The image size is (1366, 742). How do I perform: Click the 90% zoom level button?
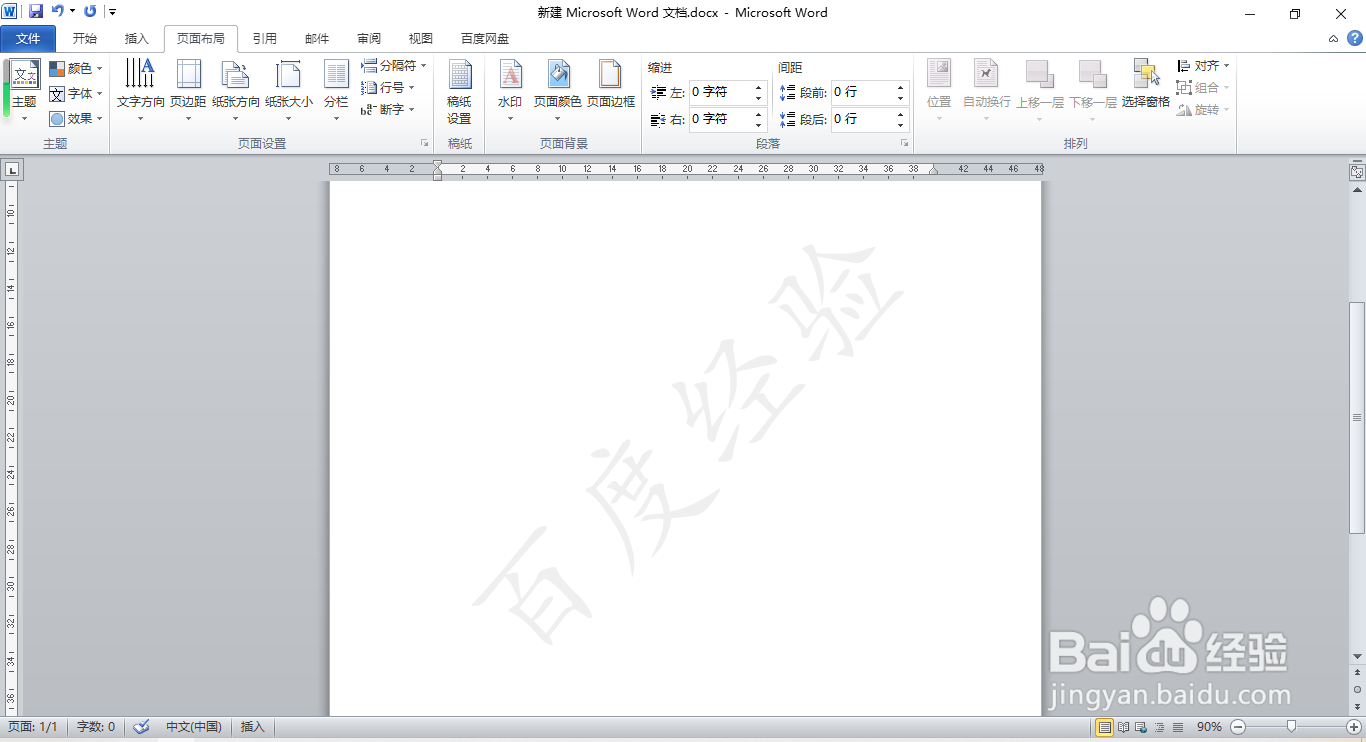tap(1209, 727)
